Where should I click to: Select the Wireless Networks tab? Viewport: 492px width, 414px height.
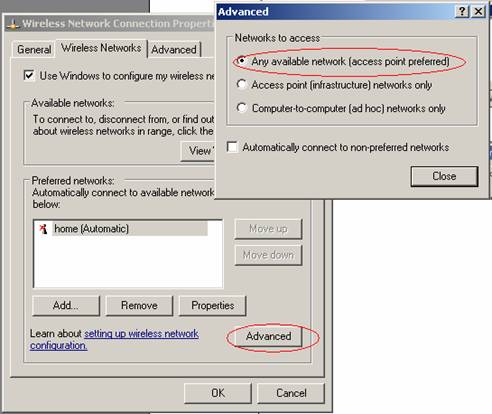tap(101, 48)
